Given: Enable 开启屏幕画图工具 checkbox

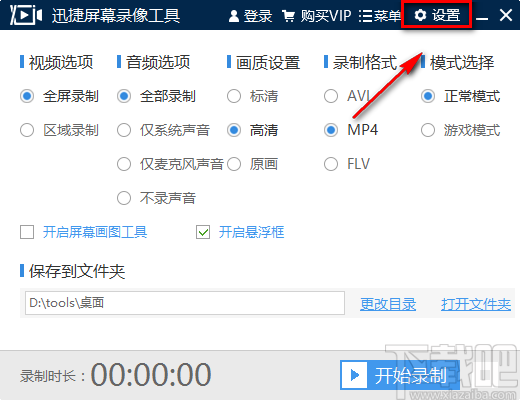Looking at the screenshot, I should pos(27,232).
